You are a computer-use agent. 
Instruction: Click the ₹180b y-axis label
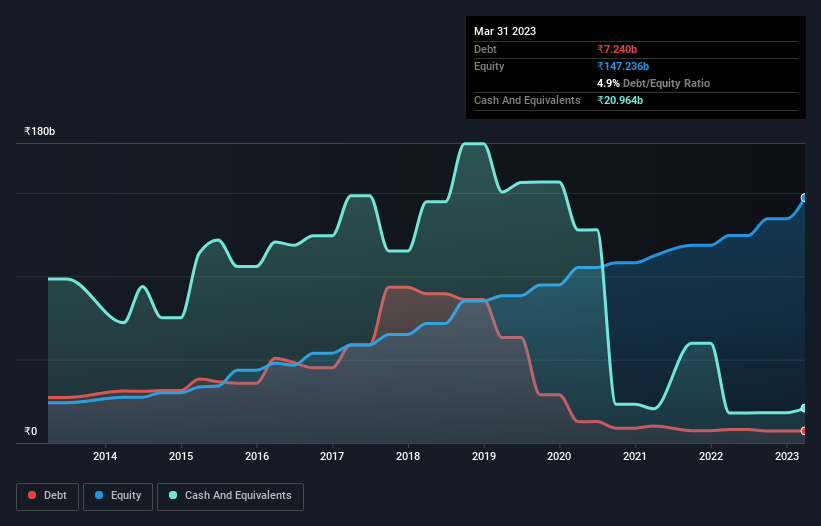[39, 131]
